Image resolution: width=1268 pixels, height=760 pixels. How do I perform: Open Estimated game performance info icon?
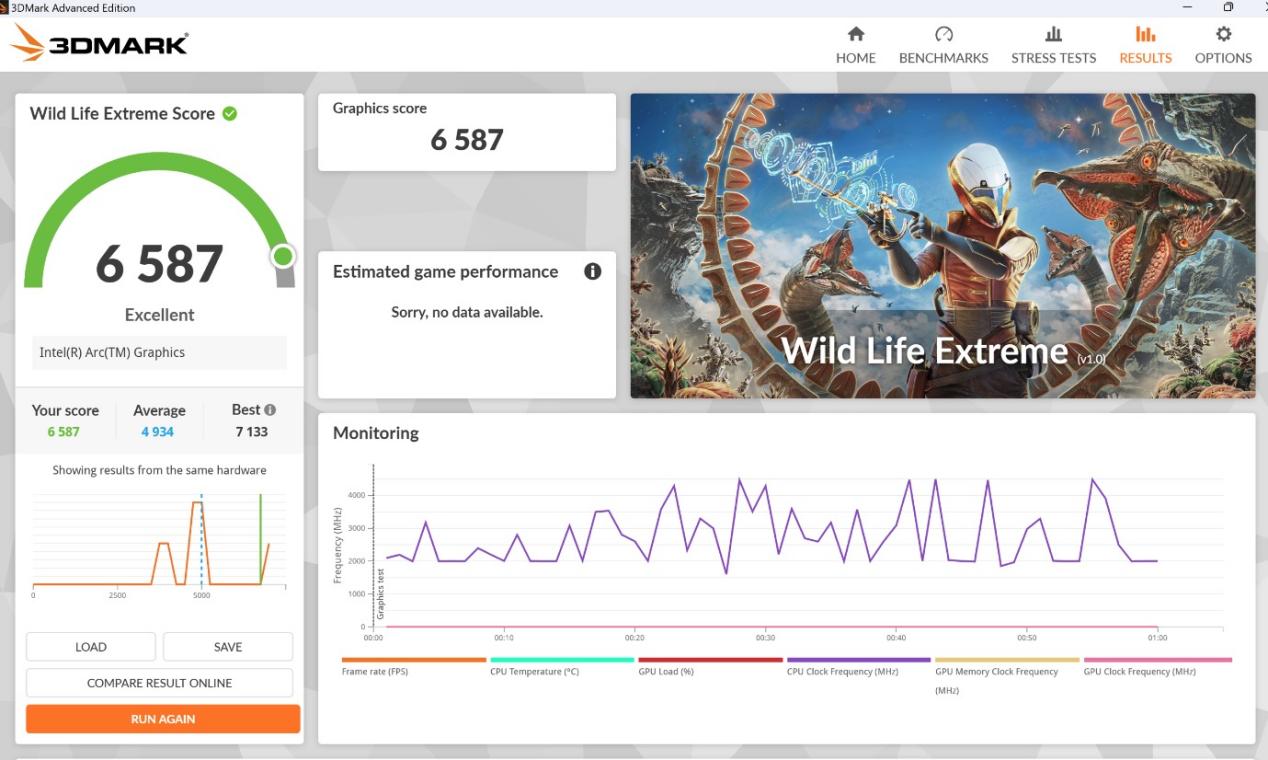coord(593,271)
